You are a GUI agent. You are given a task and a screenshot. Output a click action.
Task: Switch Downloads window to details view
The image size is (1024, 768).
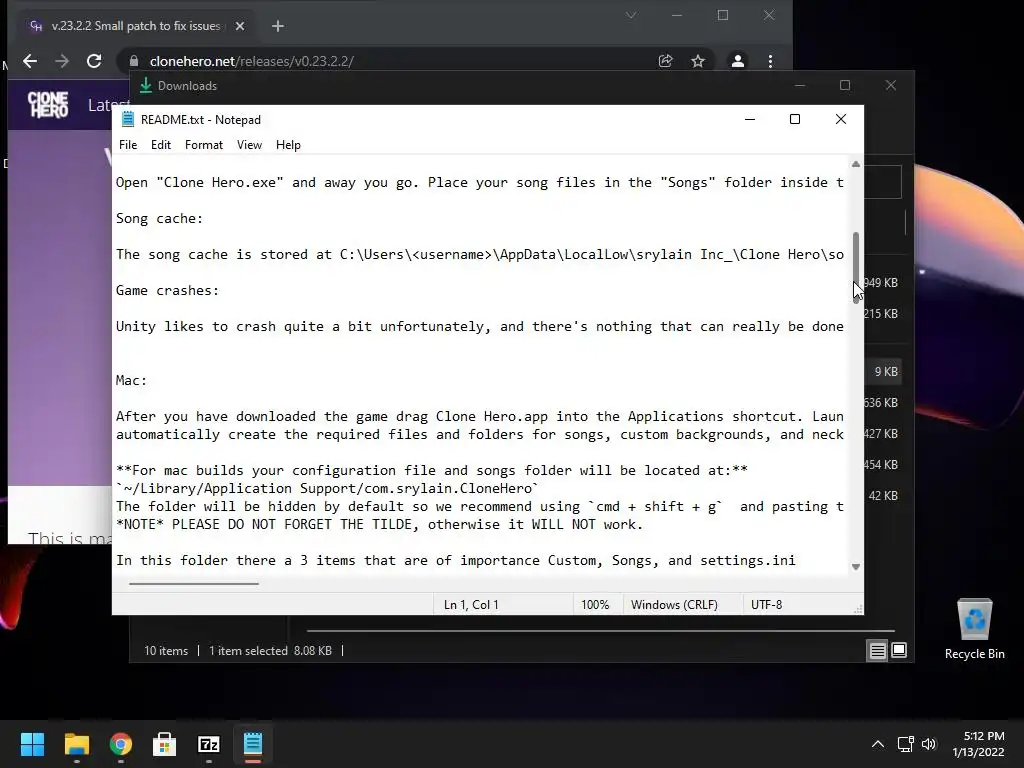point(877,650)
